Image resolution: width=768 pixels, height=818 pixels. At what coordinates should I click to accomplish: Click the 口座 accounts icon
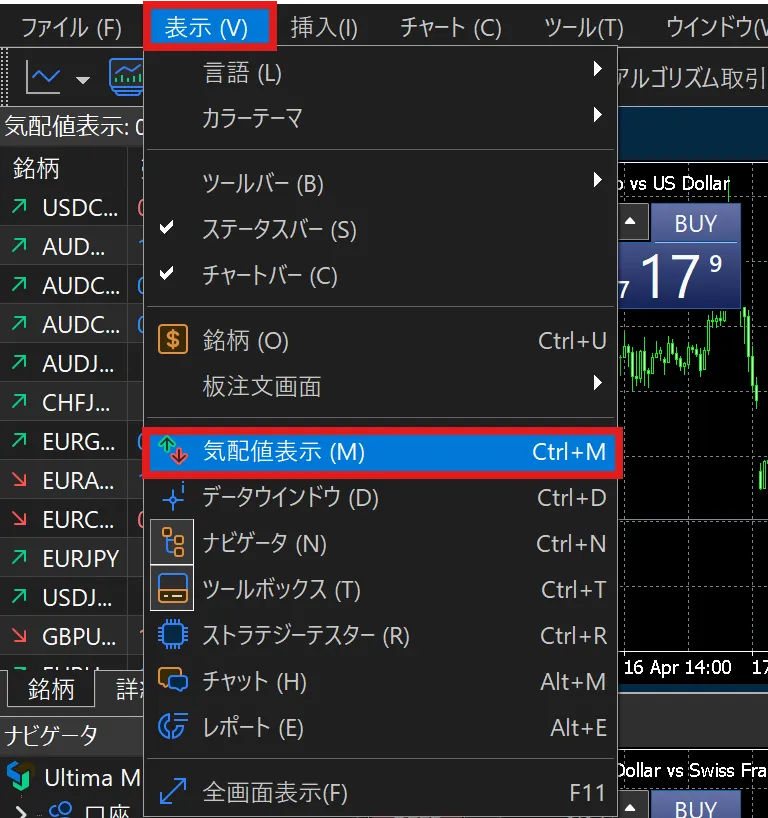[x=61, y=810]
